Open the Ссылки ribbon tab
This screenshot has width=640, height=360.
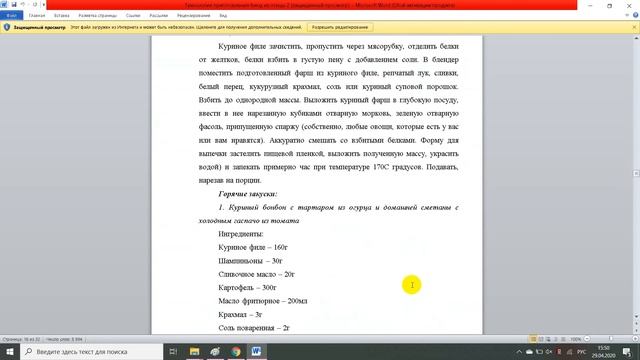[133, 16]
